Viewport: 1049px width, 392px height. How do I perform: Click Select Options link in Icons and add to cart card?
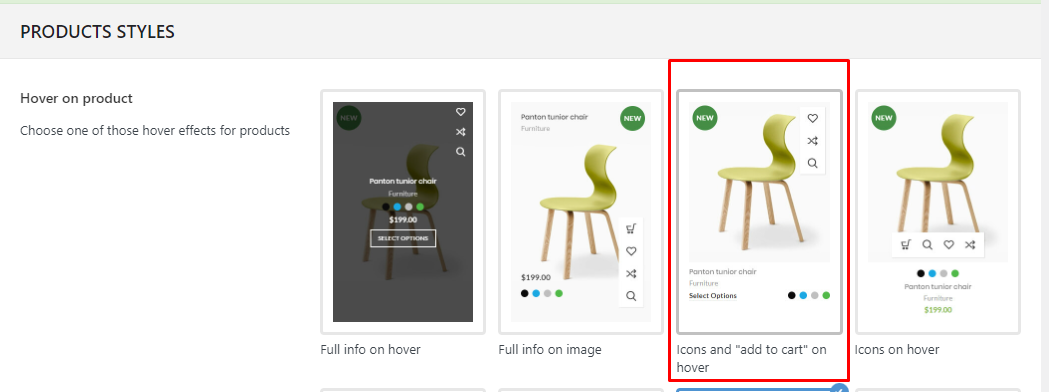click(712, 296)
